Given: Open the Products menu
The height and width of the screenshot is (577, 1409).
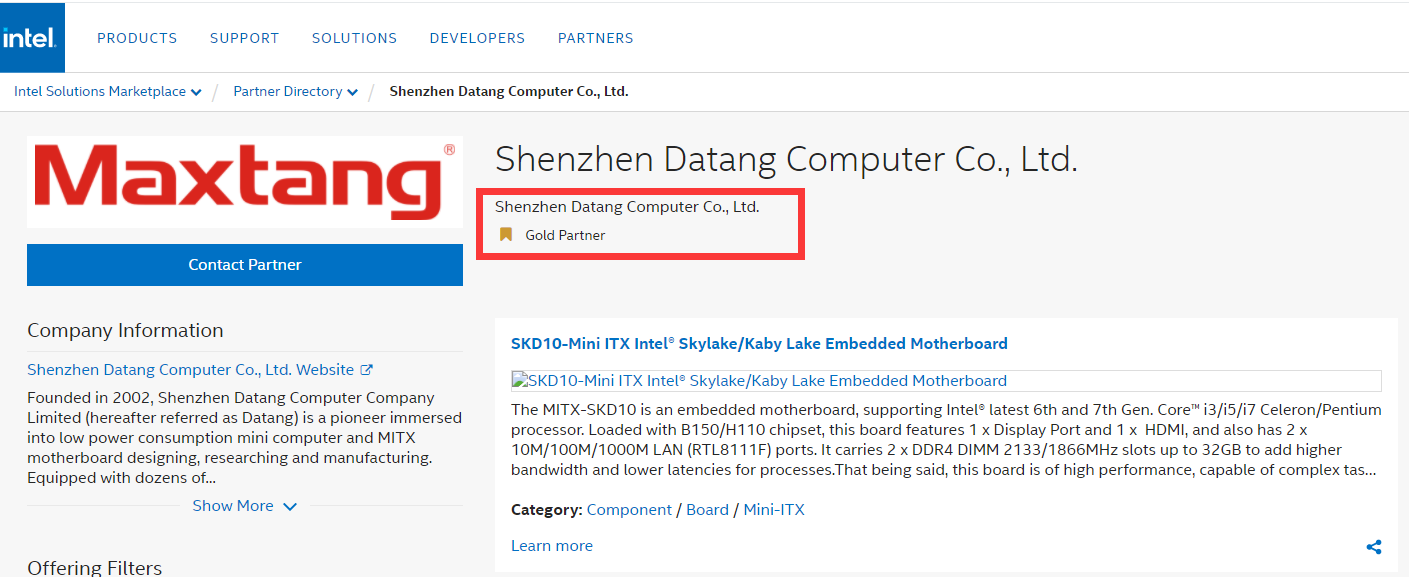Looking at the screenshot, I should (137, 38).
